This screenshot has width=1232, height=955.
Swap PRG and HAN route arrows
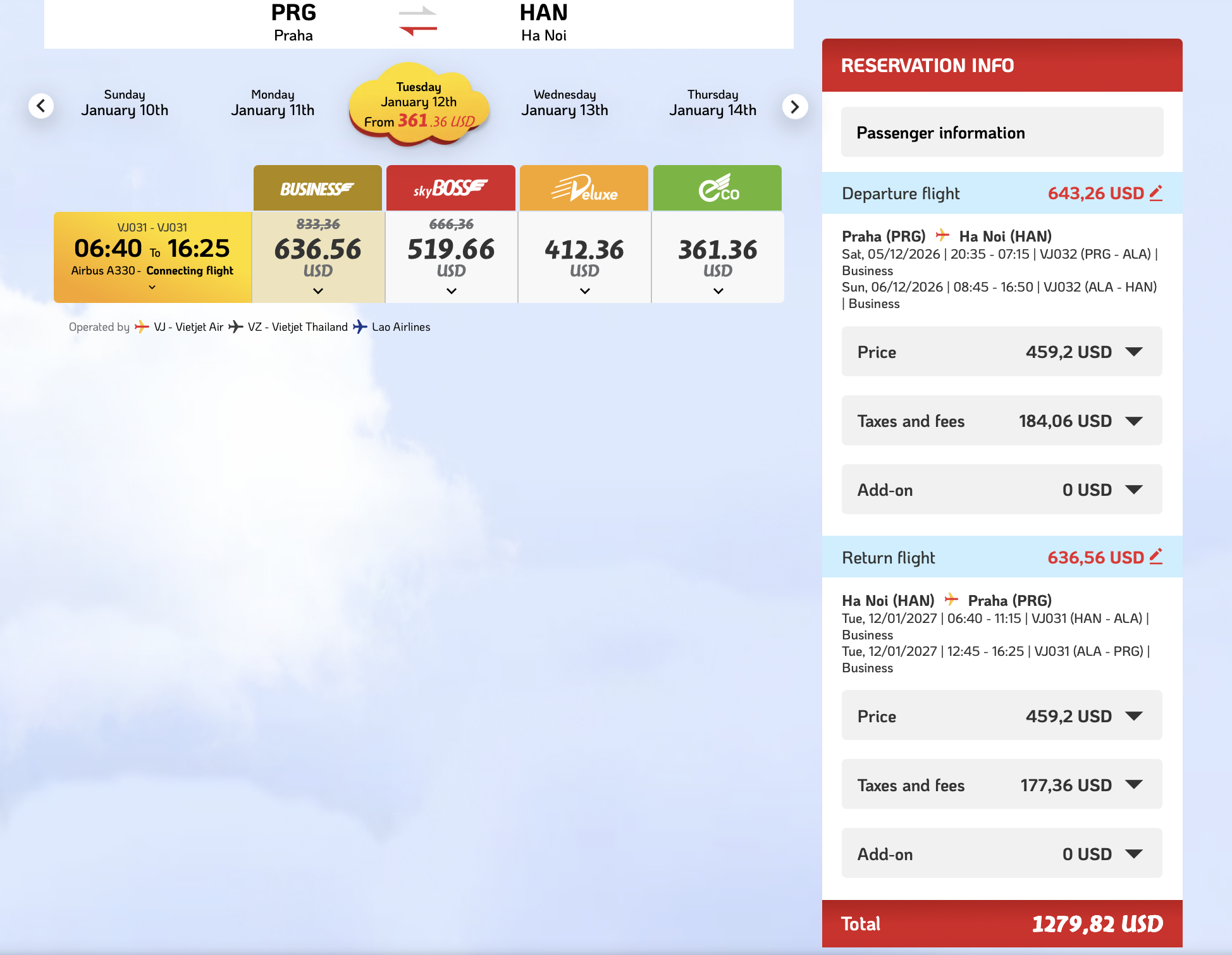[418, 20]
